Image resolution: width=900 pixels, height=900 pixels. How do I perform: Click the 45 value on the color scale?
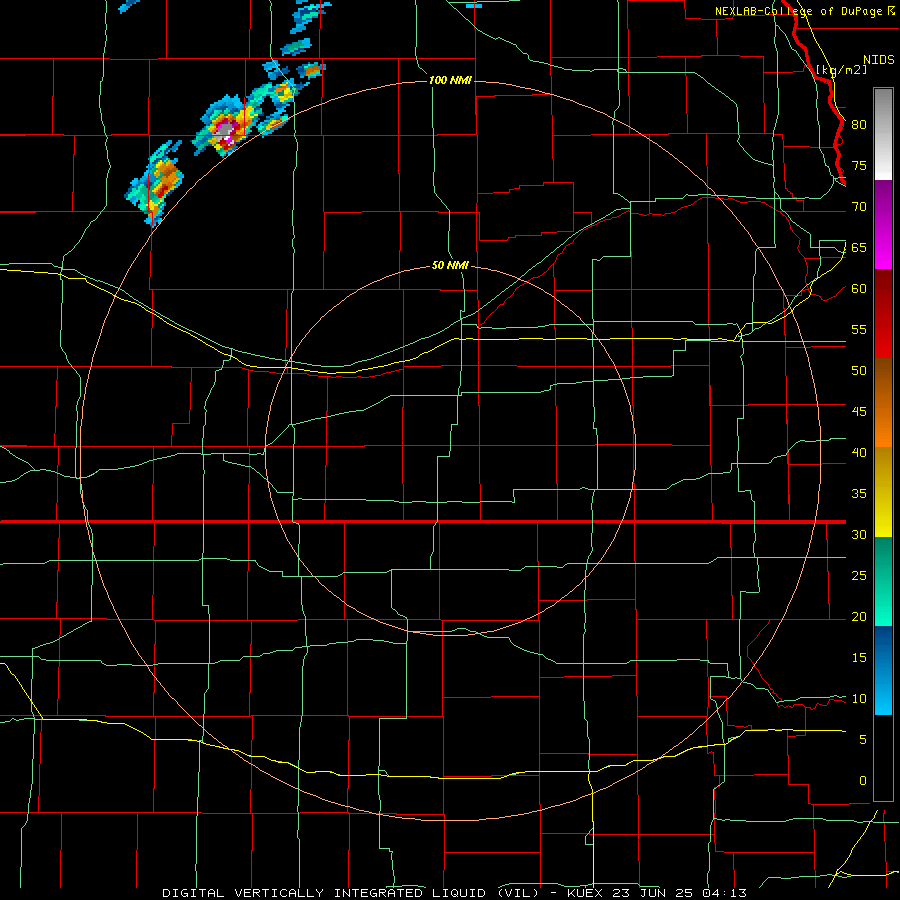point(859,412)
